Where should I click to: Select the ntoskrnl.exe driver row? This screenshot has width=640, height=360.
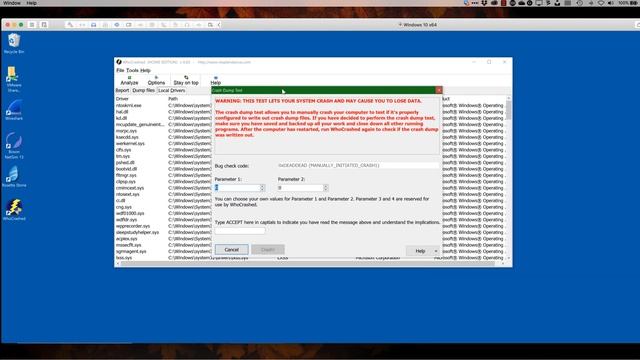(x=129, y=105)
